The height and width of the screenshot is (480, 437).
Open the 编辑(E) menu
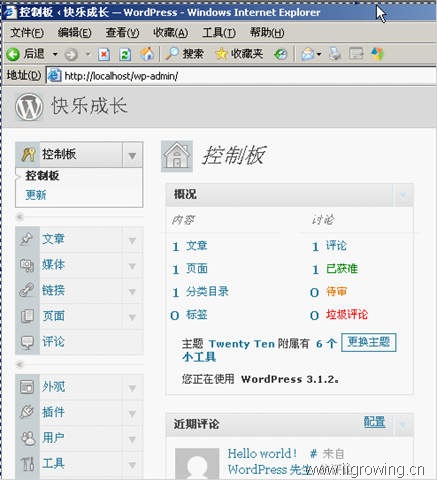pos(75,33)
